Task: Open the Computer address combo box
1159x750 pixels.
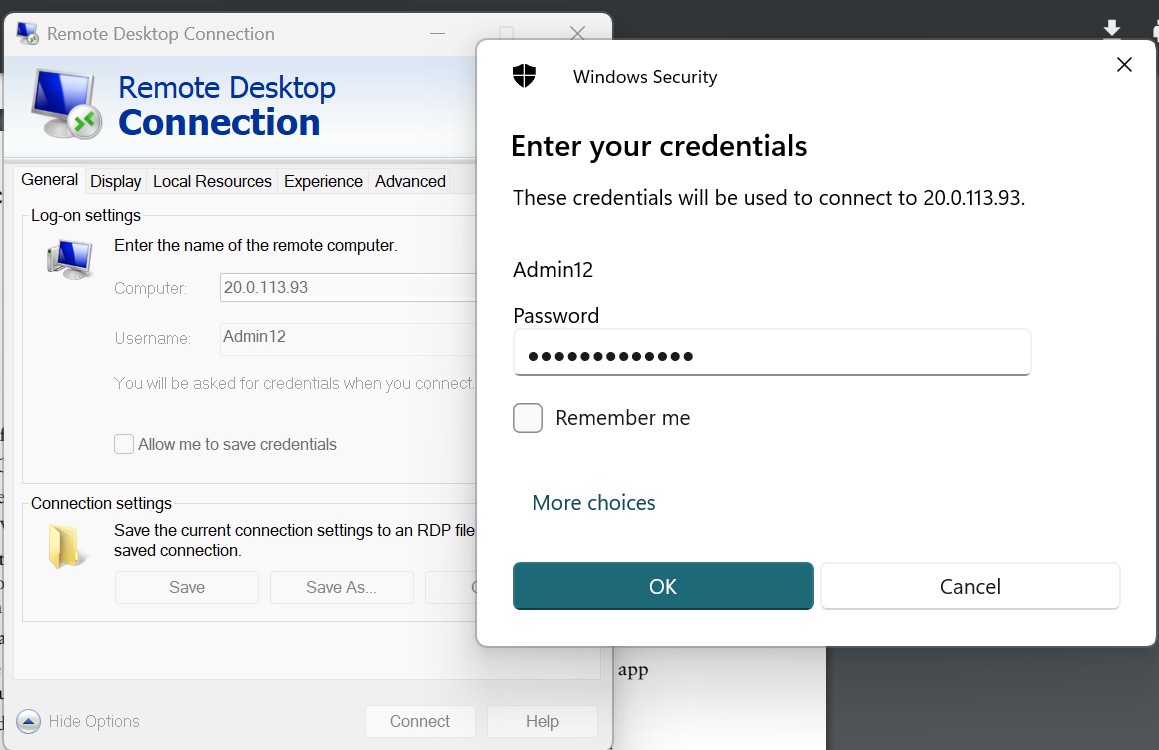Action: [x=348, y=287]
